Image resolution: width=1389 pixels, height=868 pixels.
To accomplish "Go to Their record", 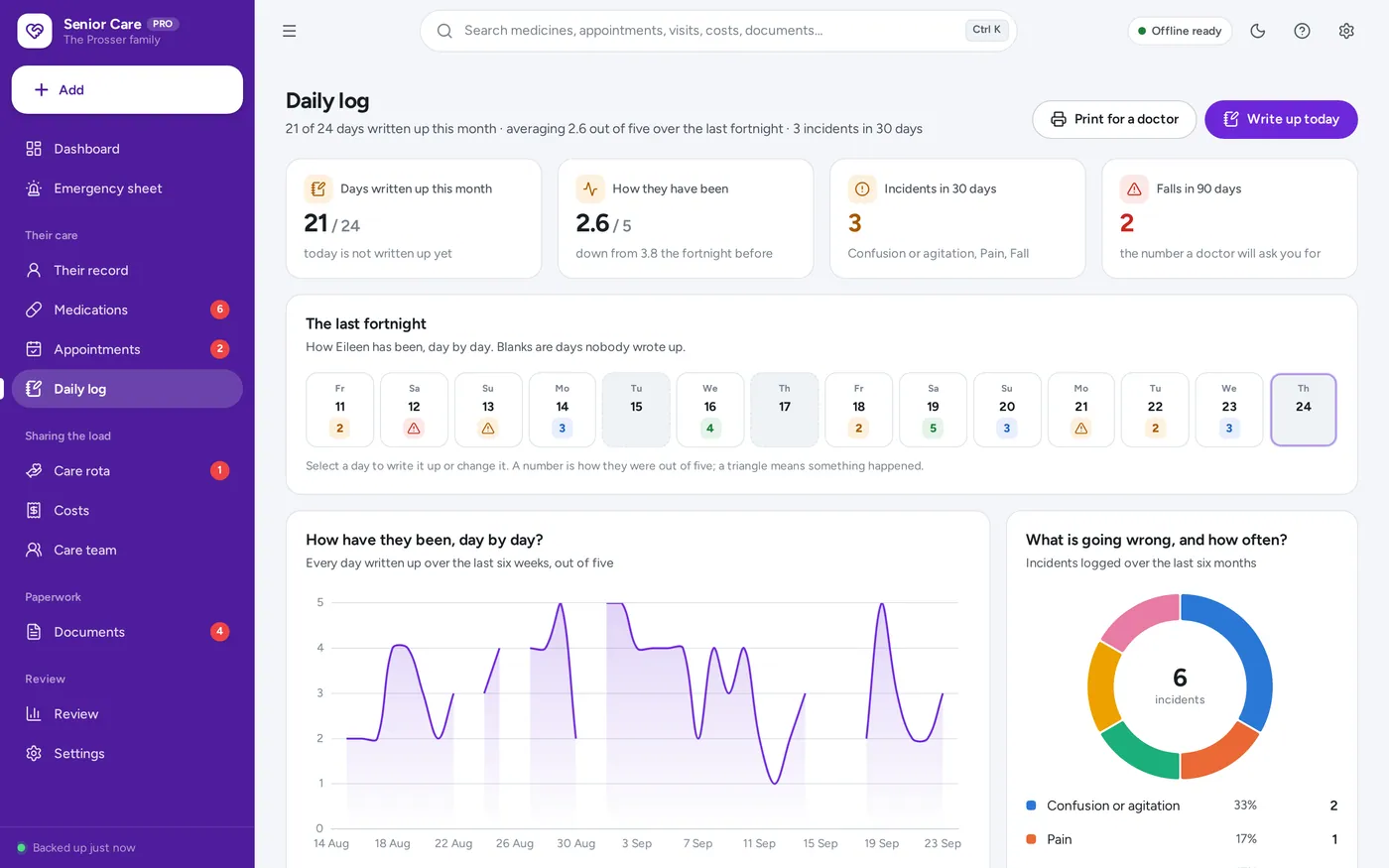I will click(x=127, y=270).
